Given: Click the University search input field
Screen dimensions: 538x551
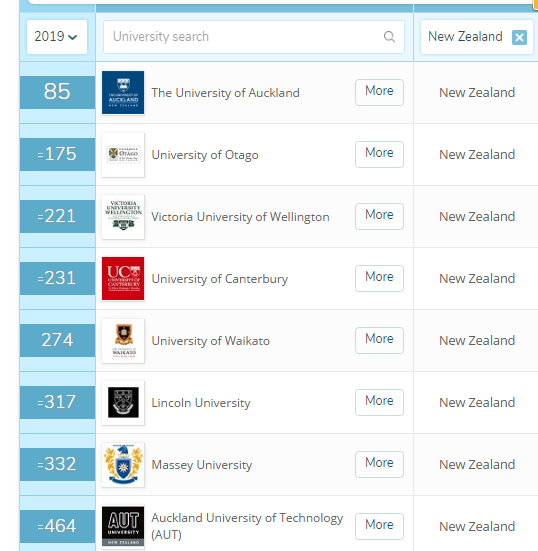Looking at the screenshot, I should tap(254, 37).
